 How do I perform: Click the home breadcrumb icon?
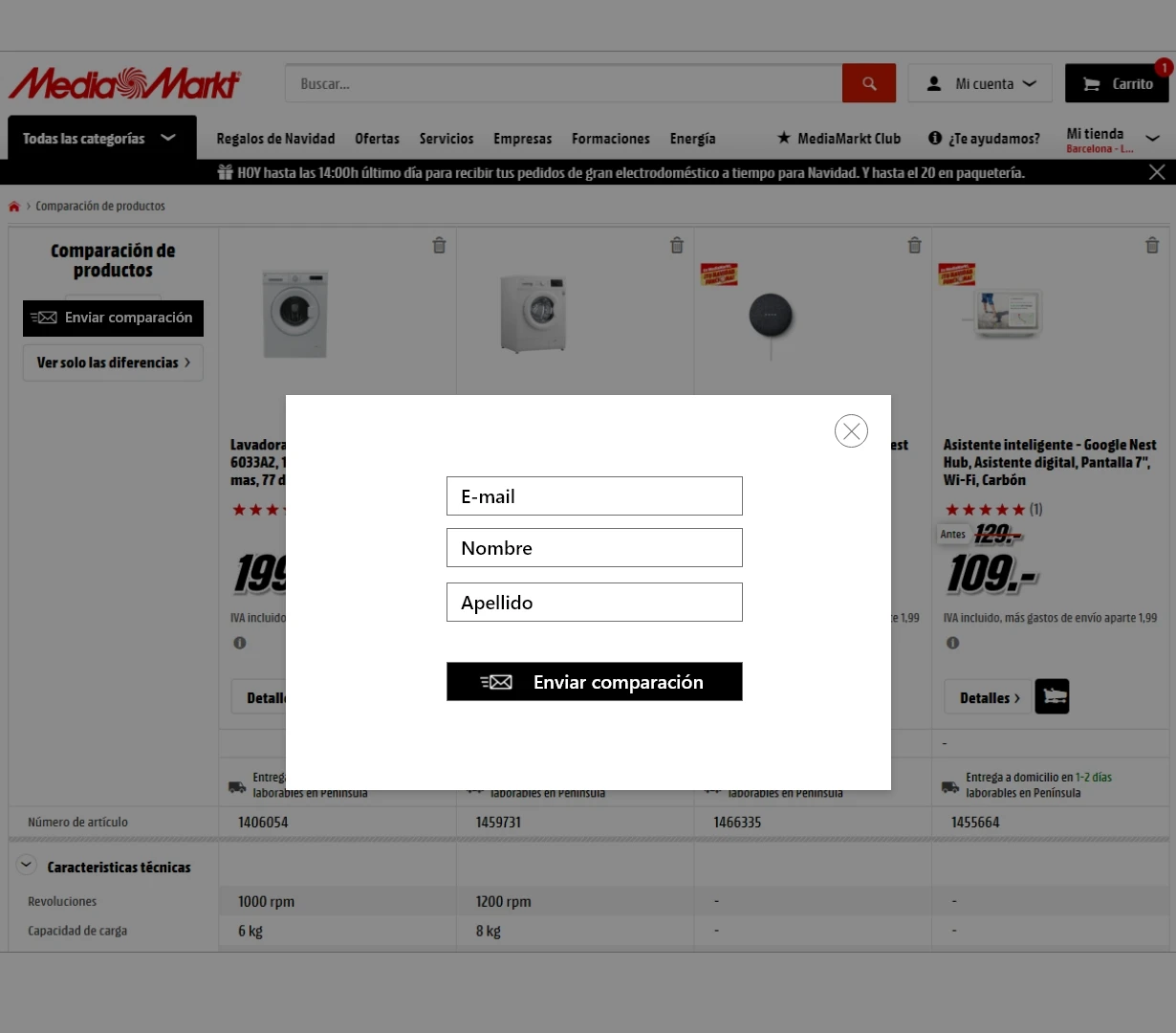point(14,207)
